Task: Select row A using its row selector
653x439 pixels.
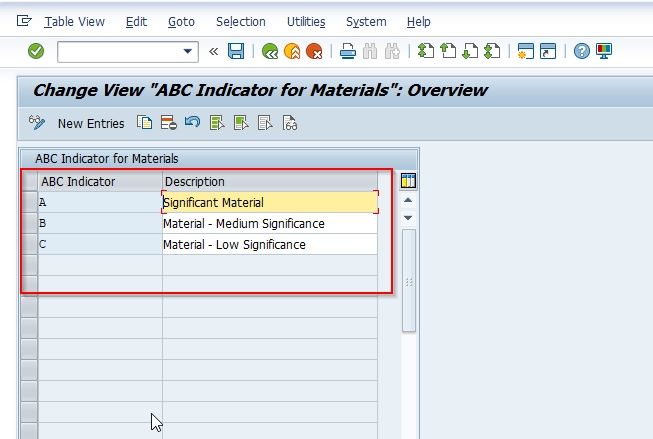Action: (30, 202)
